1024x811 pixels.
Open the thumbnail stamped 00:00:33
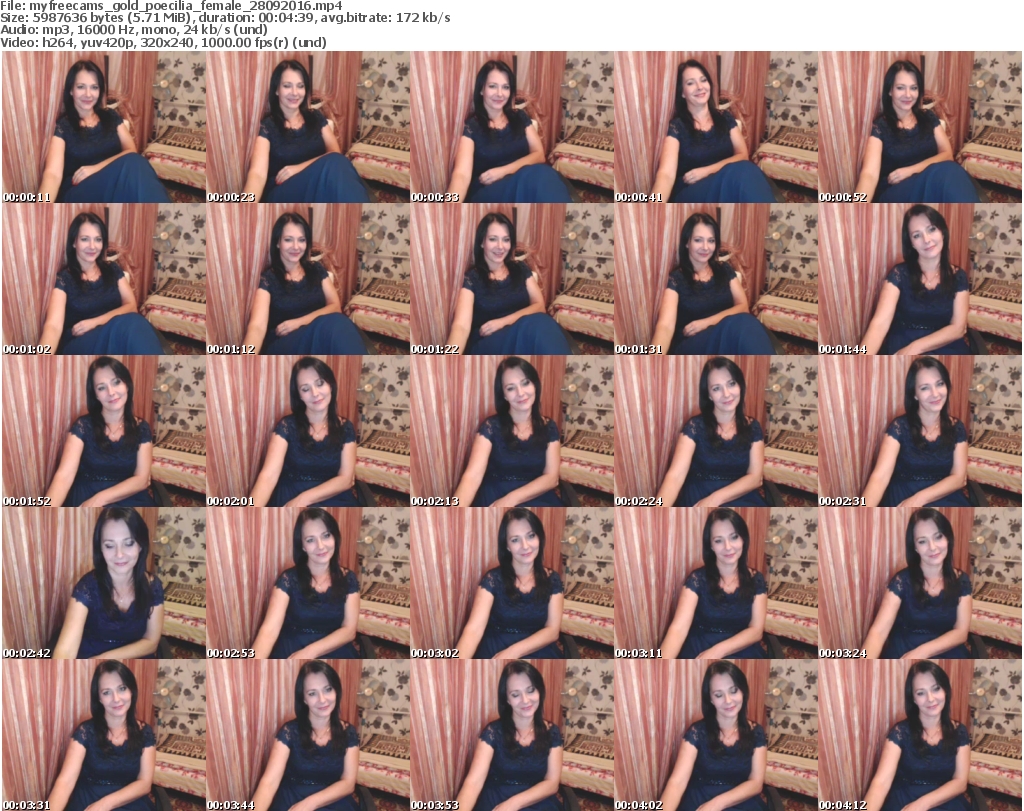pyautogui.click(x=512, y=127)
